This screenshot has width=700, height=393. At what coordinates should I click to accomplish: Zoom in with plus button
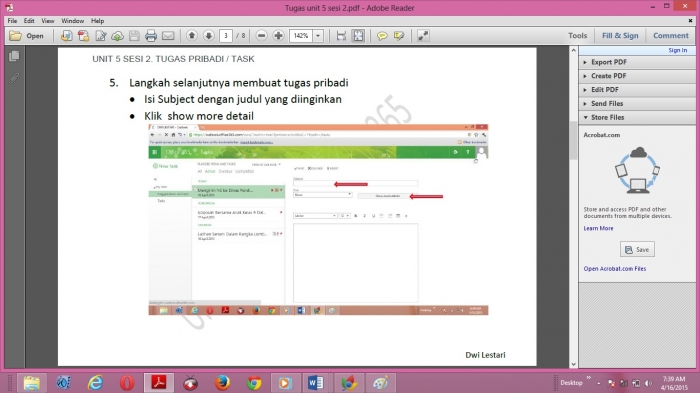click(278, 36)
